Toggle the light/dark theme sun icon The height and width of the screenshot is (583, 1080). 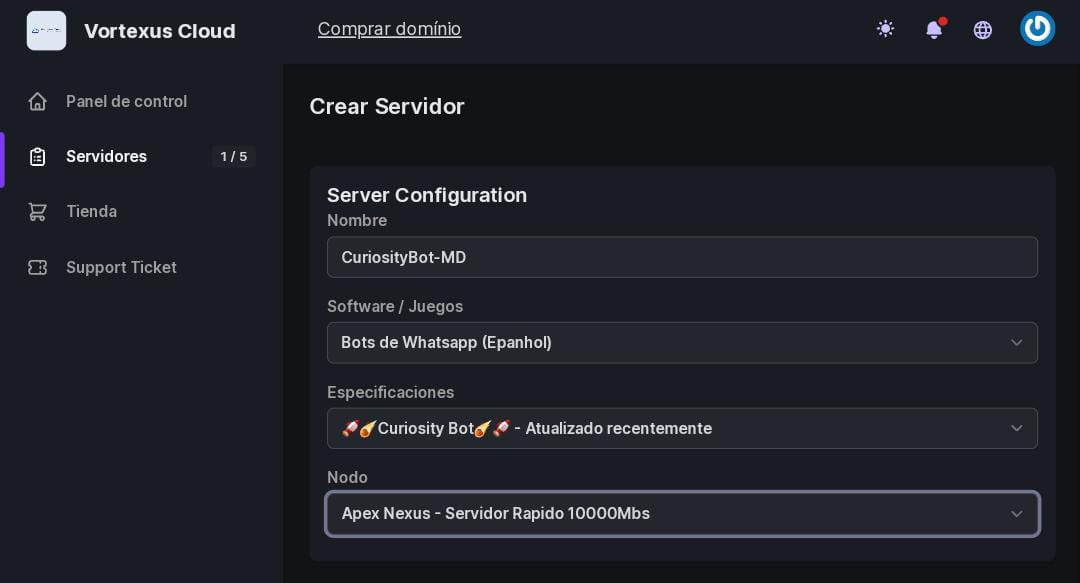[885, 29]
